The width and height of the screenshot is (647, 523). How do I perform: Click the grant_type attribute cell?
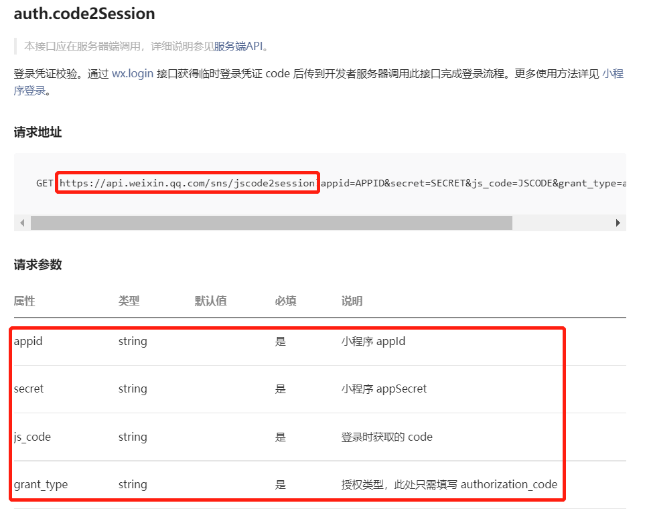40,485
